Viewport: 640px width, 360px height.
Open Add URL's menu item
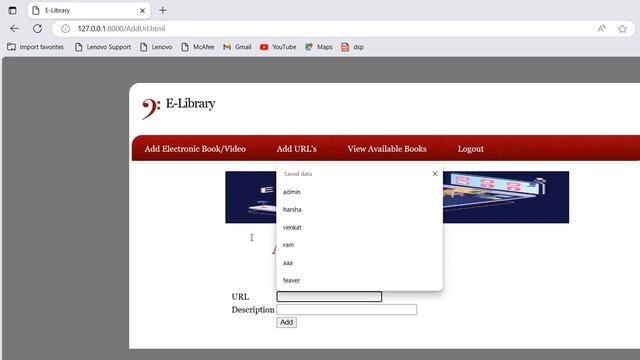[297, 149]
